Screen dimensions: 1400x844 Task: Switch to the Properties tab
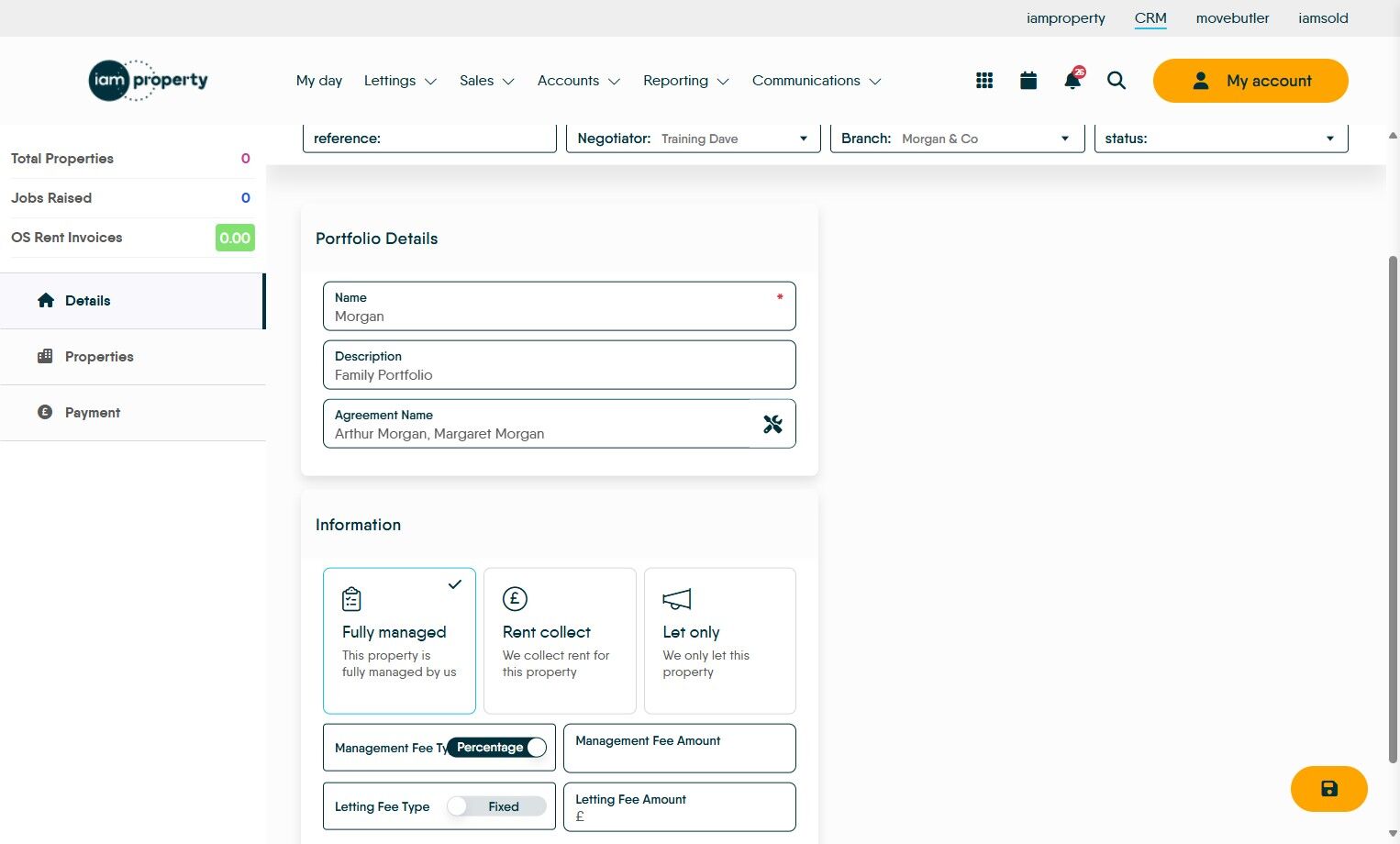(x=133, y=357)
